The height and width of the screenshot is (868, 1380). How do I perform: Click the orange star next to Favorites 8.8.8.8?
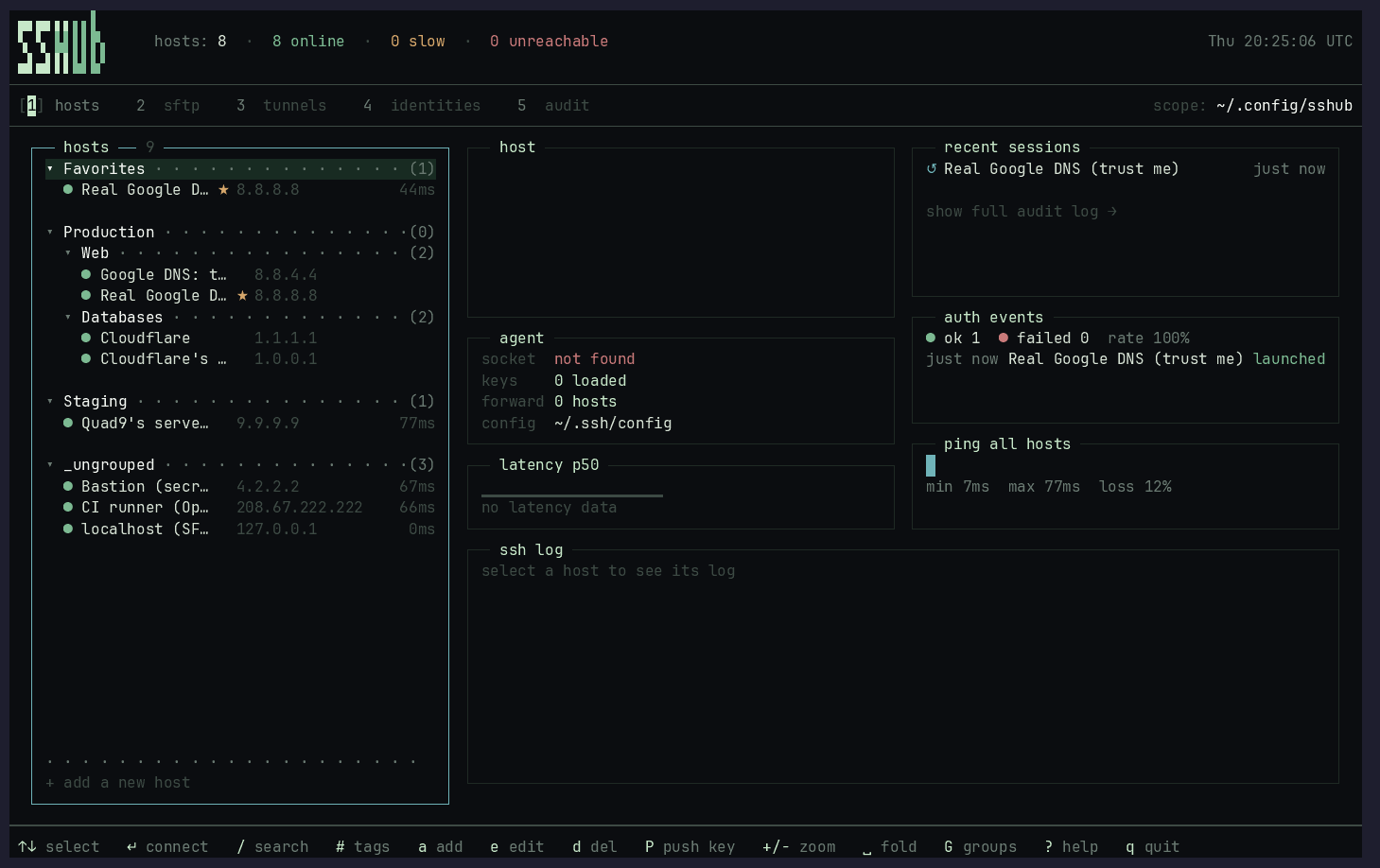(223, 190)
